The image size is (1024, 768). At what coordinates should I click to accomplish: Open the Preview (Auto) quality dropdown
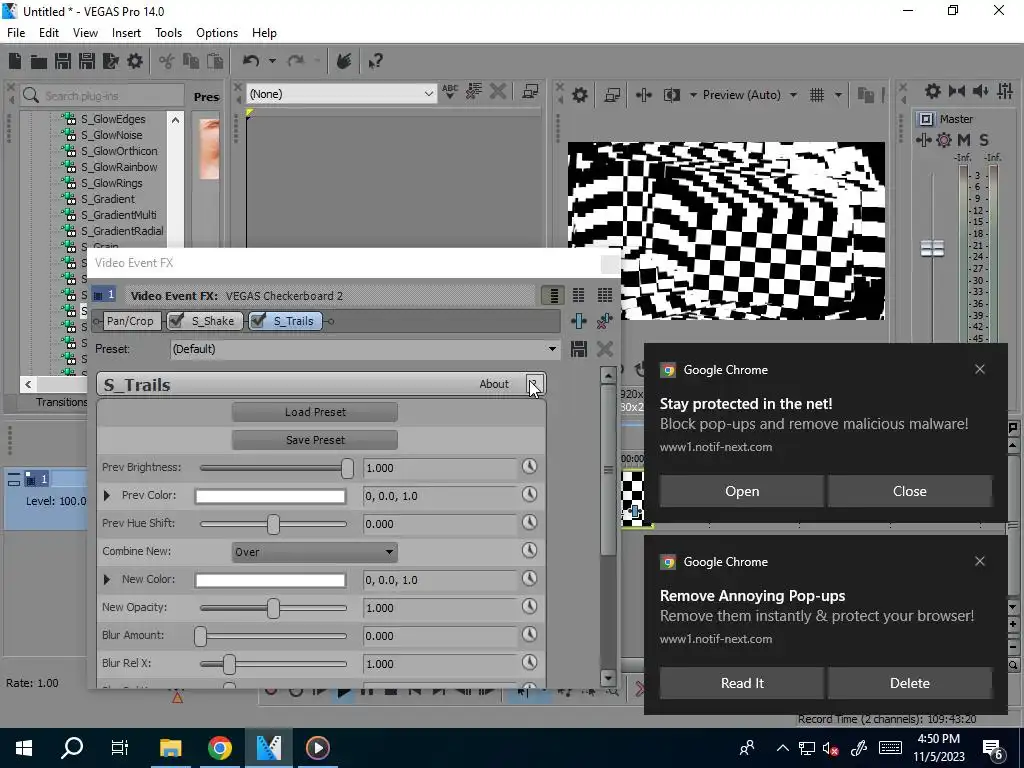[x=750, y=95]
